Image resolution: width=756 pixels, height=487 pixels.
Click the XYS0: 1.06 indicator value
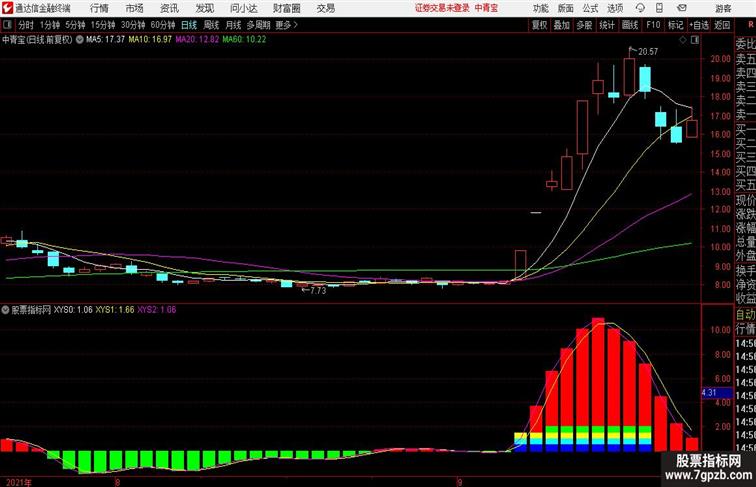[73, 310]
